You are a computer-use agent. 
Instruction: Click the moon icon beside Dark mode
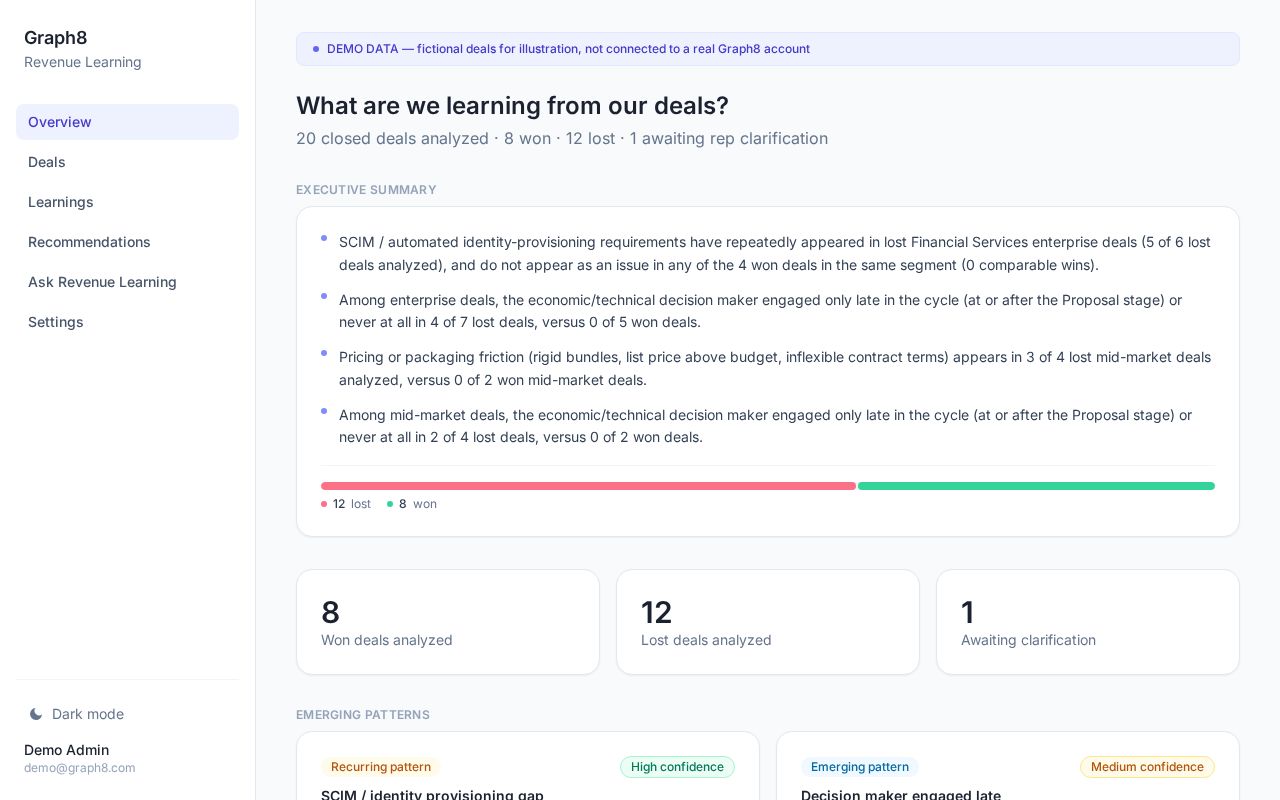coord(36,714)
